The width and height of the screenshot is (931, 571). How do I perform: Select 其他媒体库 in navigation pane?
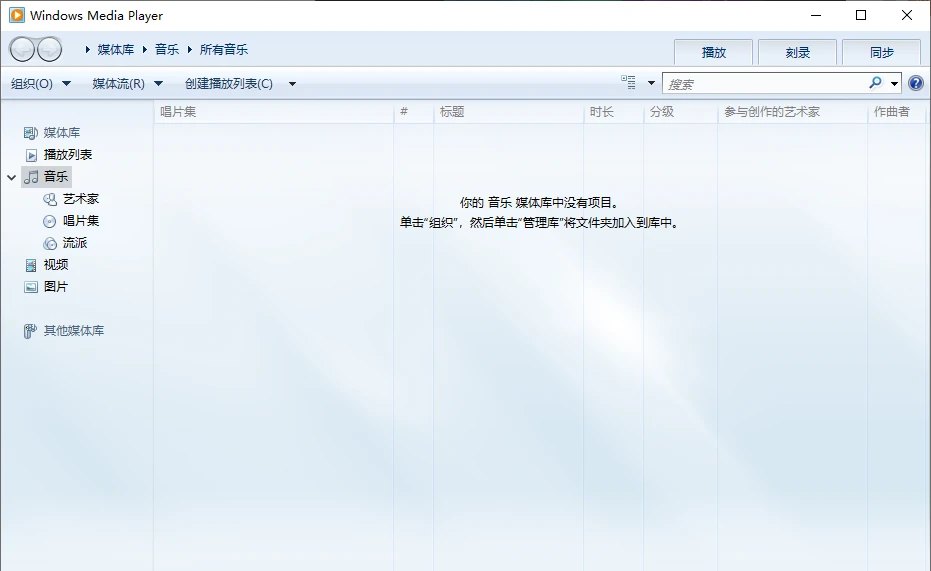click(x=74, y=331)
